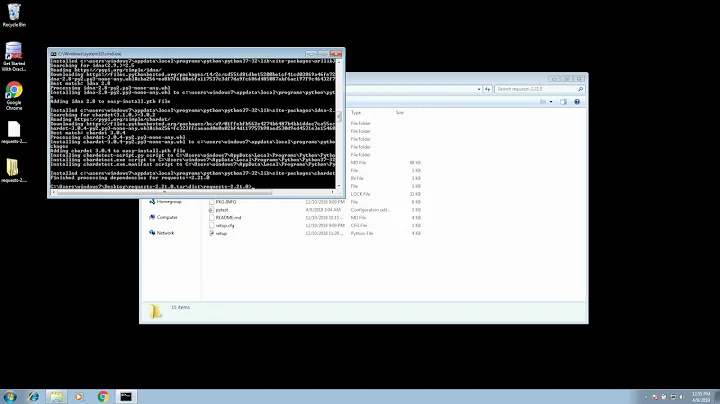Click Explorer address bar refresh button
This screenshot has width=720, height=404.
pos(487,89)
